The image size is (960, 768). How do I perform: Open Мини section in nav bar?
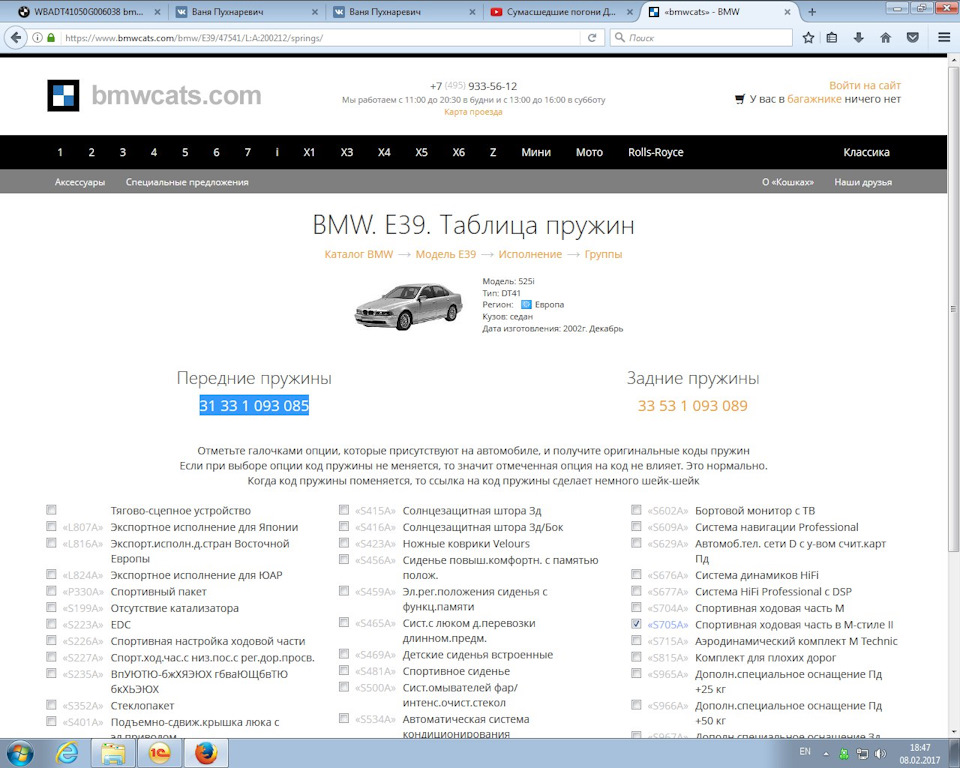pos(536,152)
